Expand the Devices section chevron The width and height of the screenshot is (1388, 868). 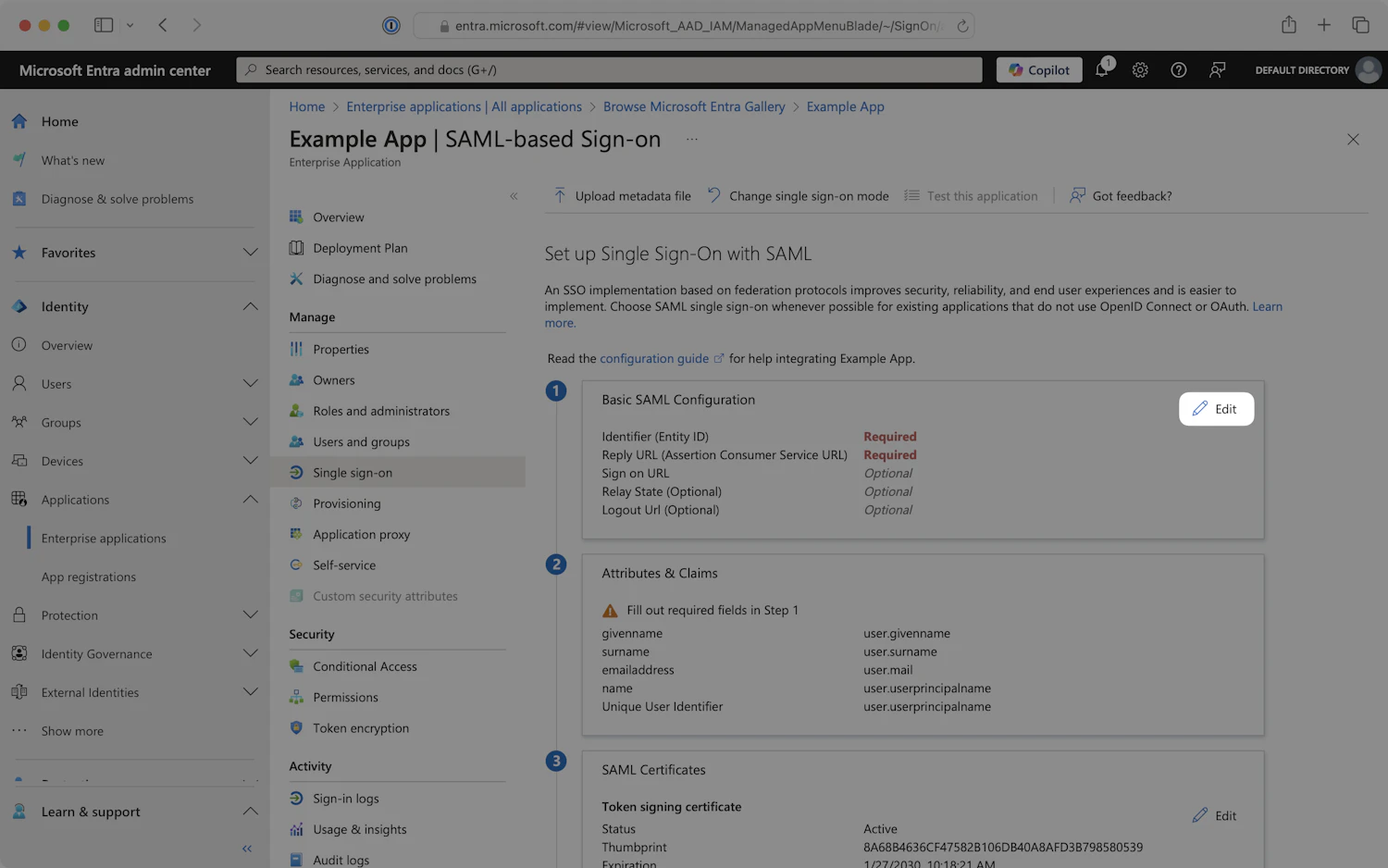[x=251, y=461]
